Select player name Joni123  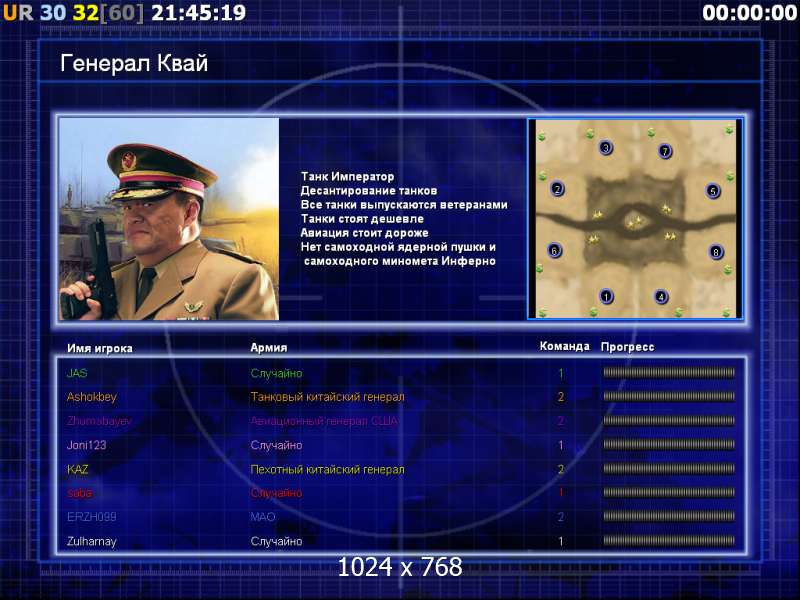87,445
